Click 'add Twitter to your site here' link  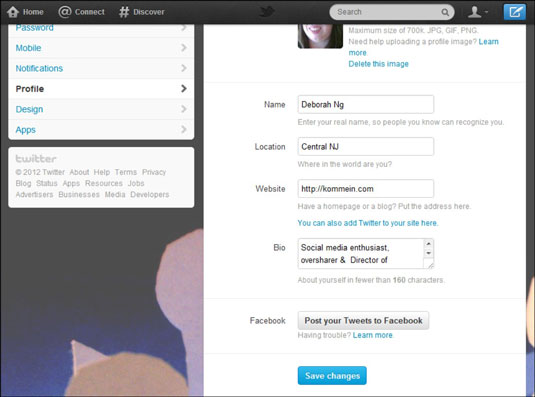[367, 223]
